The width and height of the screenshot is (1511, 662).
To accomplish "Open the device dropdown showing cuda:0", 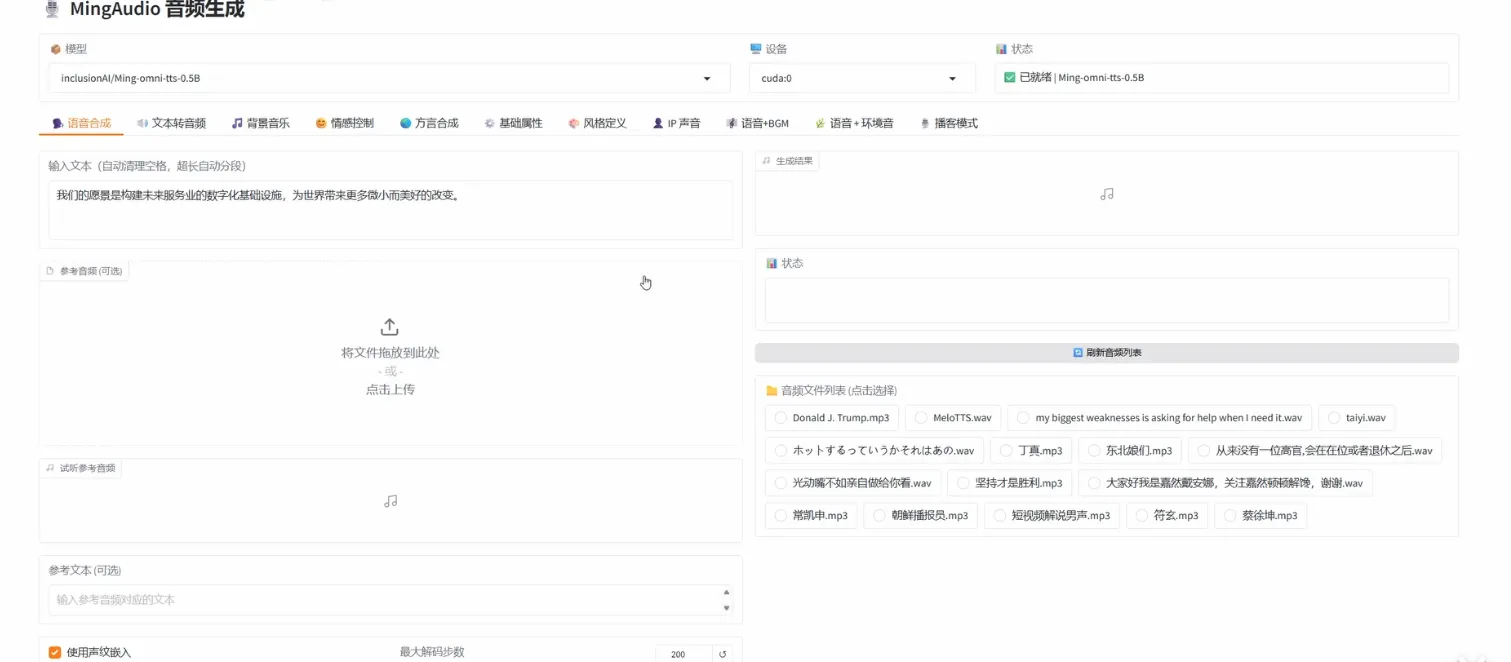I will 860,77.
